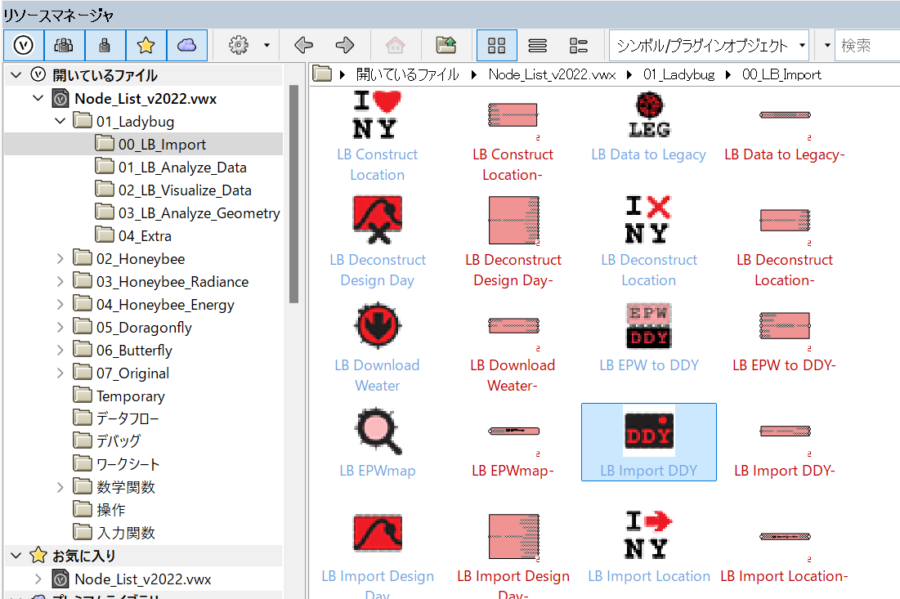Select the 01_LB_Analyze_Data folder
This screenshot has width=900, height=599.
(x=182, y=167)
